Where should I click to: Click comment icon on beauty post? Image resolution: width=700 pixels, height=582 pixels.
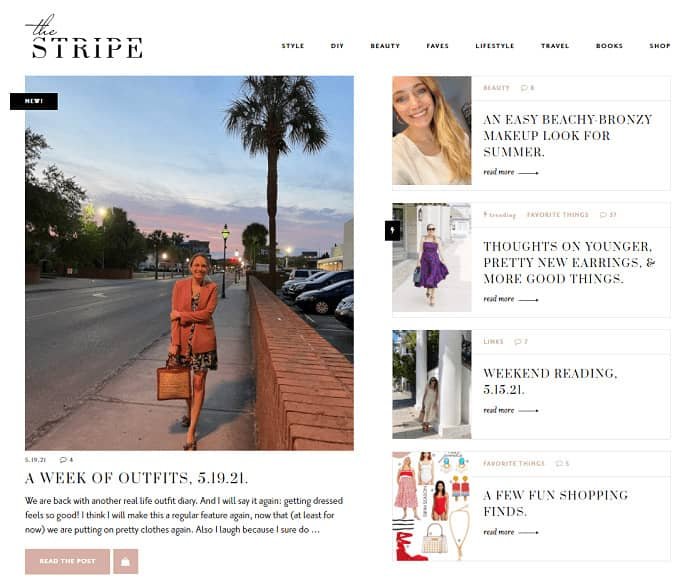(x=524, y=88)
